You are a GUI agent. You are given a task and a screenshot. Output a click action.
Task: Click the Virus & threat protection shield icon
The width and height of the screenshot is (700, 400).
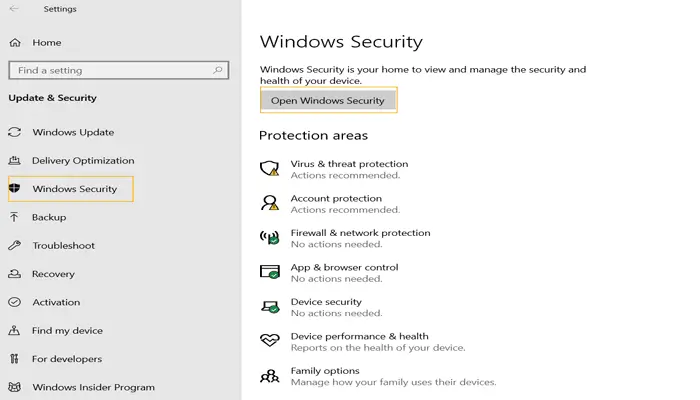(269, 168)
